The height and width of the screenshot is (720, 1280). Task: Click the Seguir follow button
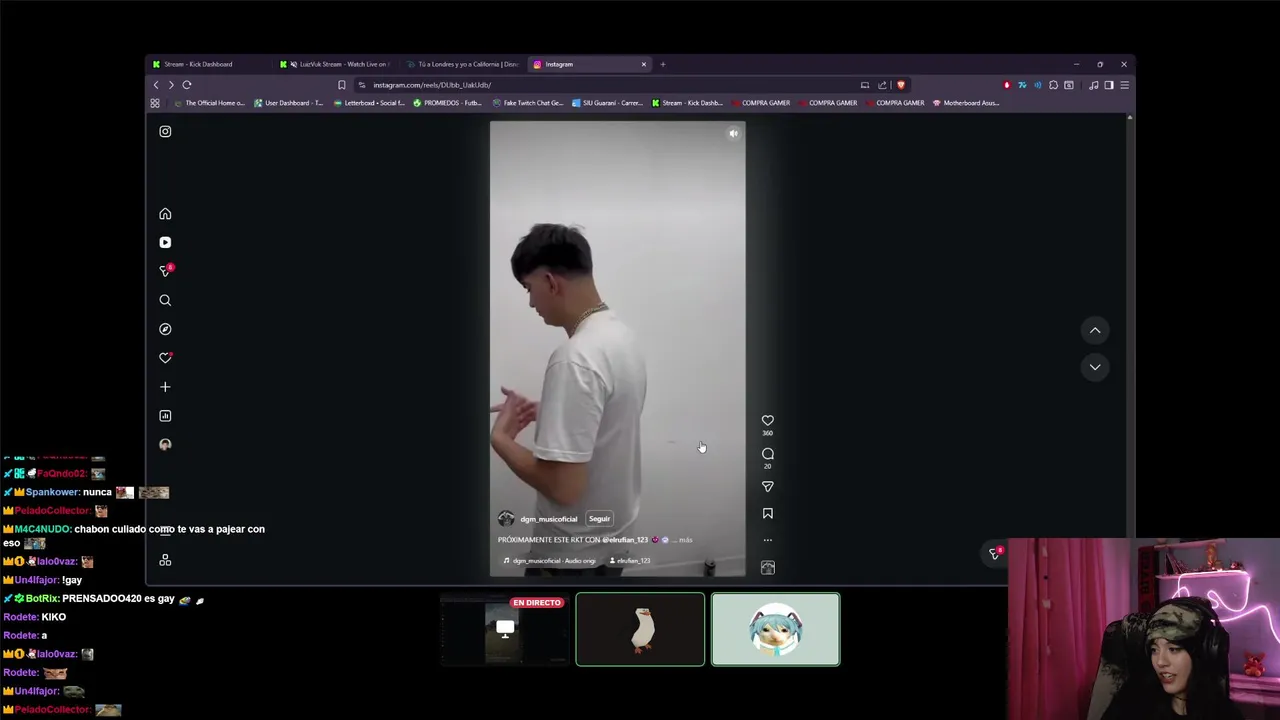(x=599, y=519)
